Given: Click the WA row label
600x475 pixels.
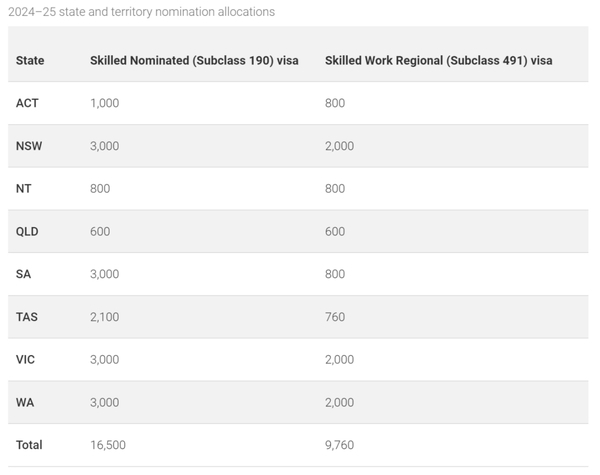Looking at the screenshot, I should pyautogui.click(x=25, y=402).
